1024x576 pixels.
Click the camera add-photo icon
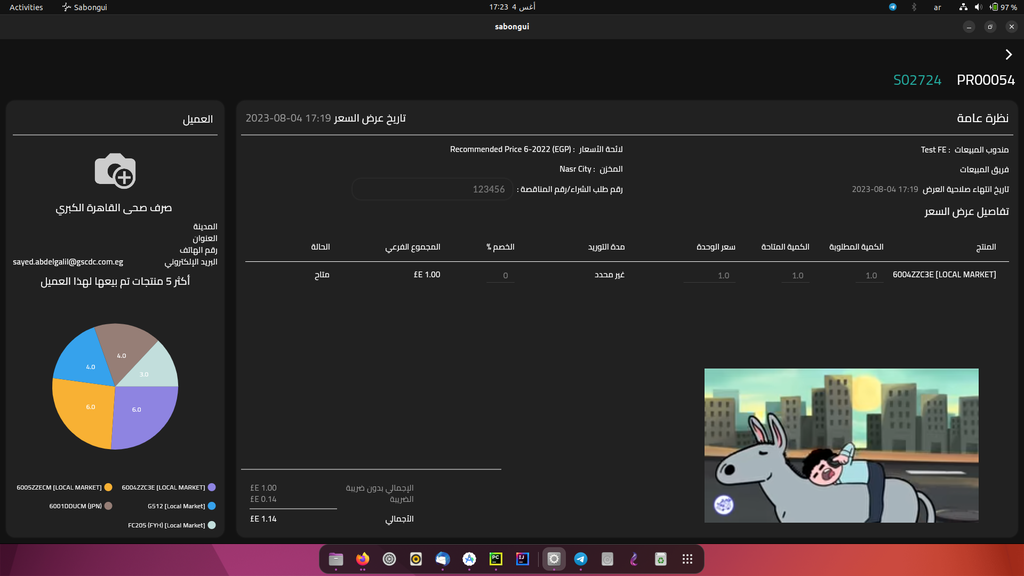tap(115, 171)
